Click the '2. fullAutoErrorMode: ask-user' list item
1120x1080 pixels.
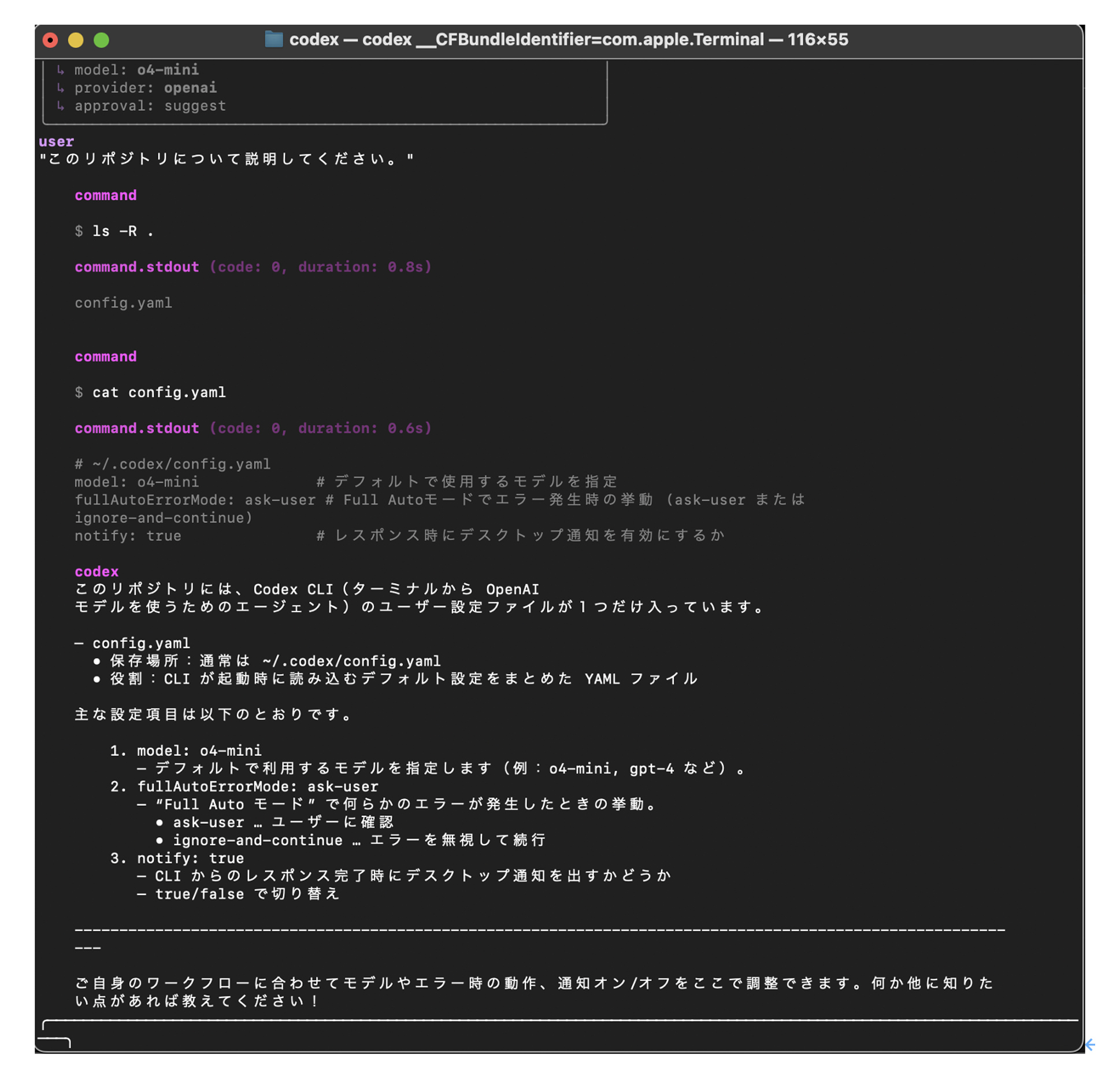[x=244, y=787]
